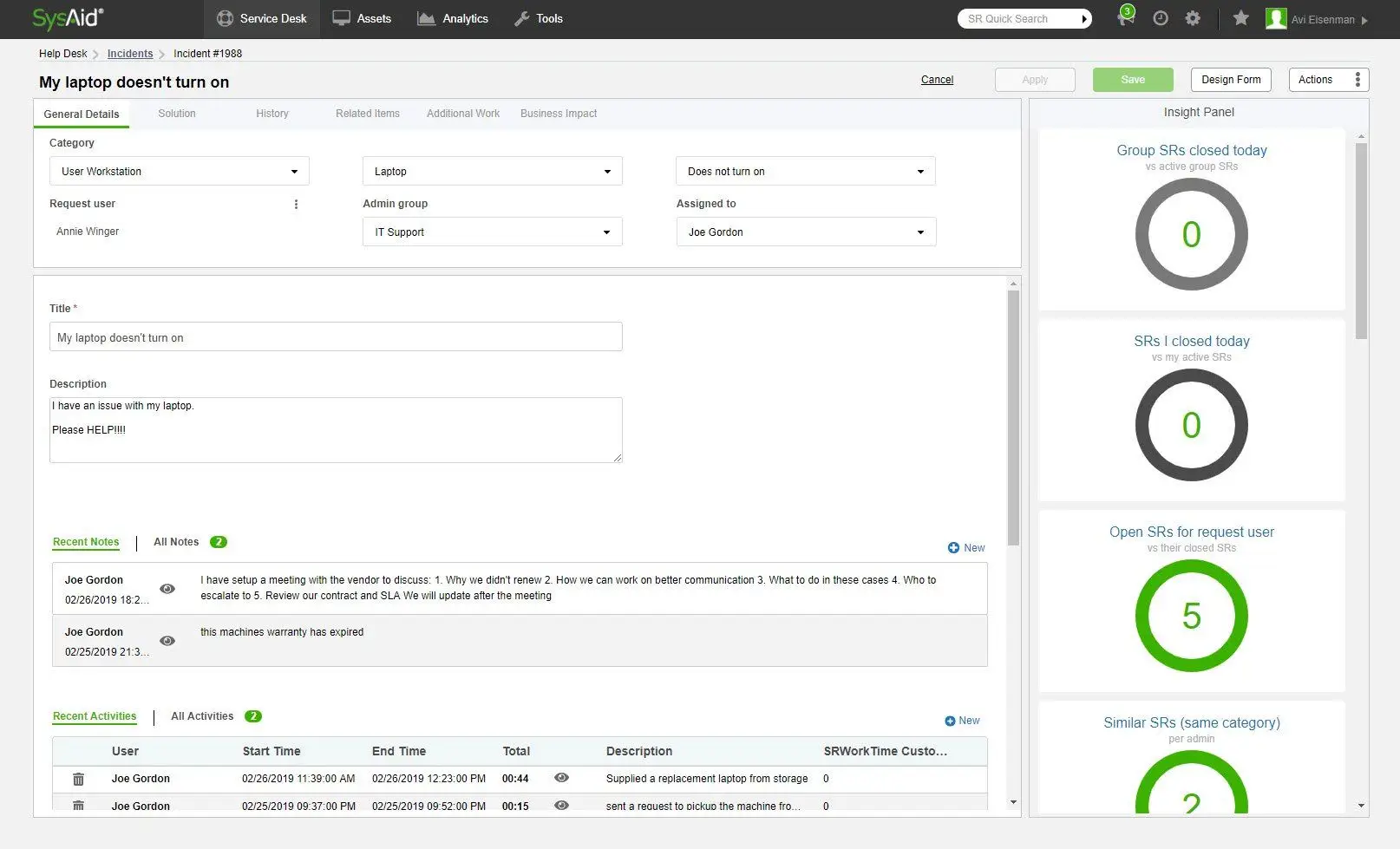
Task: Open the Analytics menu
Action: 453,18
